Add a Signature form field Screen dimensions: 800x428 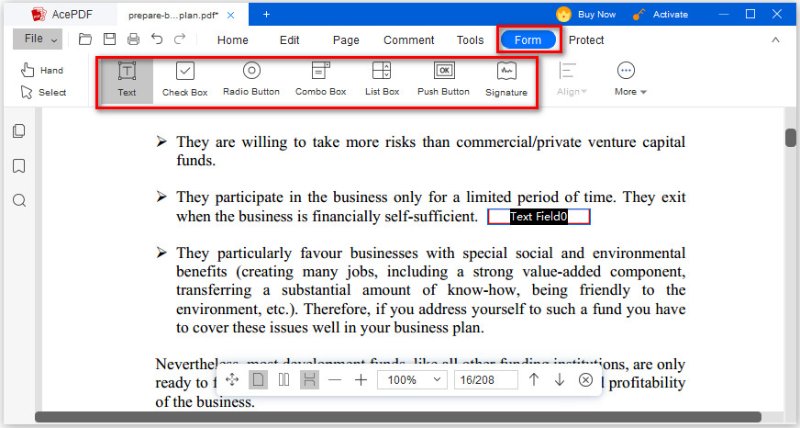506,80
